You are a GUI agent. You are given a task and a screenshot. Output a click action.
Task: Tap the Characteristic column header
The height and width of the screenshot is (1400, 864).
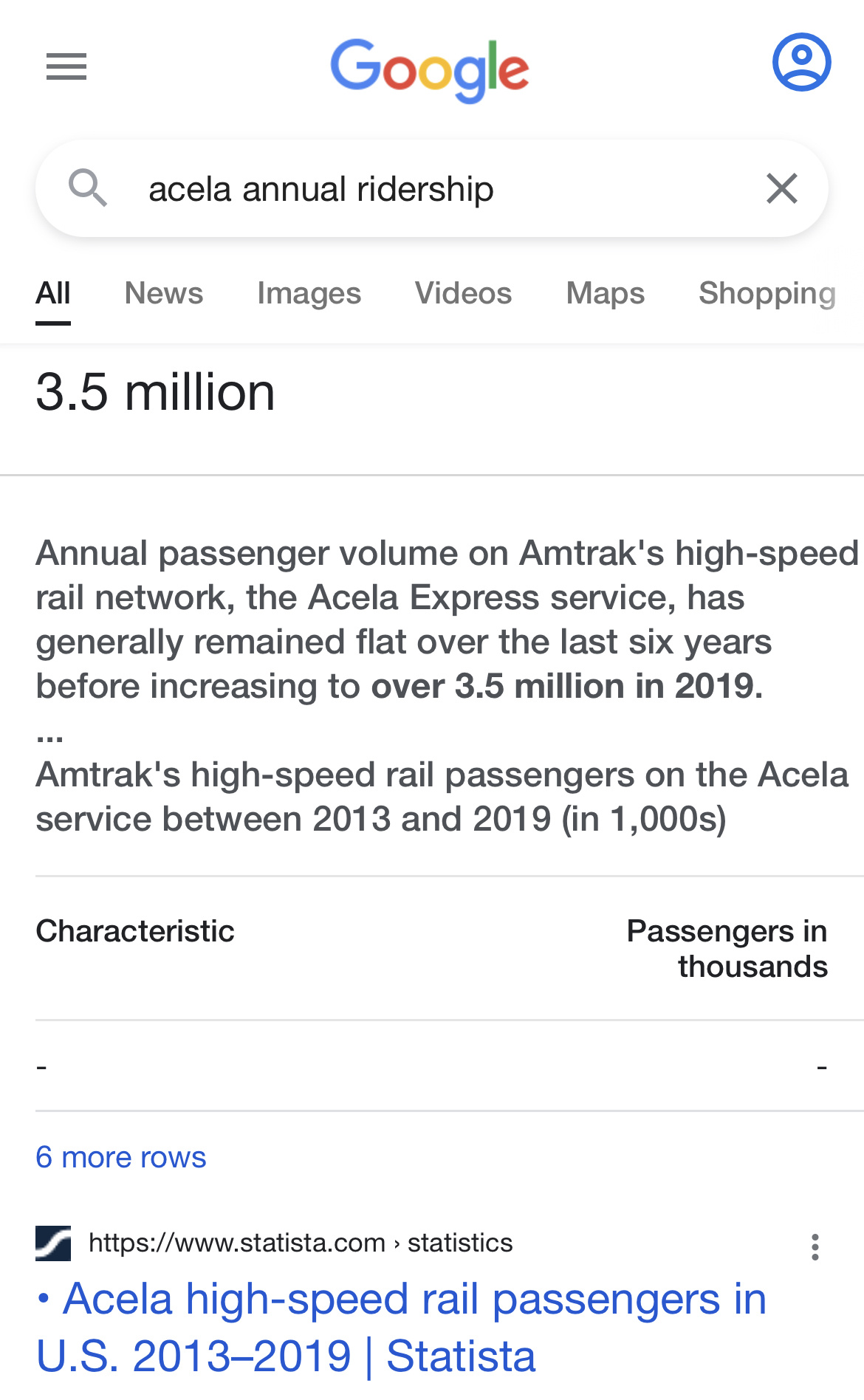pos(135,931)
